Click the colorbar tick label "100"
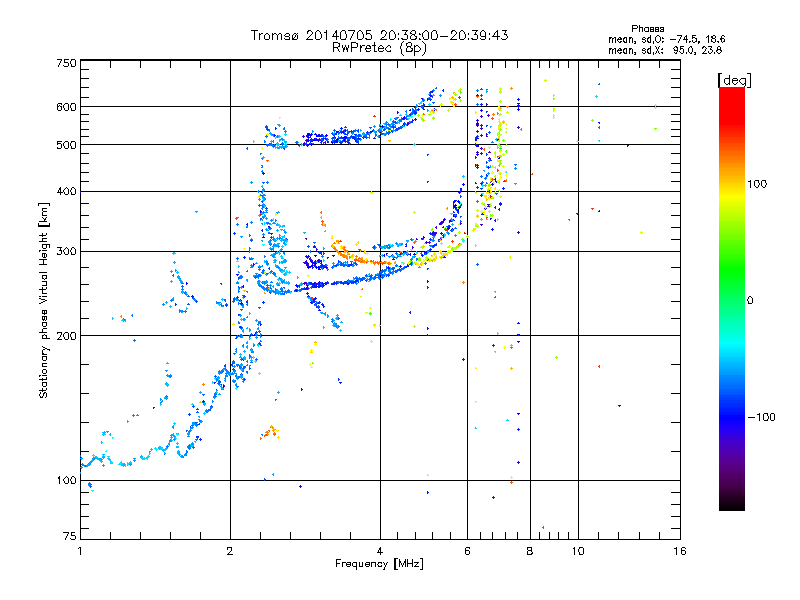This screenshot has width=800, height=600. [x=757, y=184]
